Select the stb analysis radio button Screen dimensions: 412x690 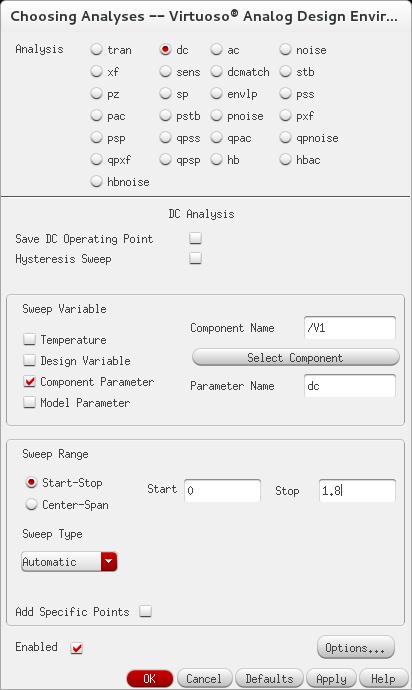(x=285, y=72)
